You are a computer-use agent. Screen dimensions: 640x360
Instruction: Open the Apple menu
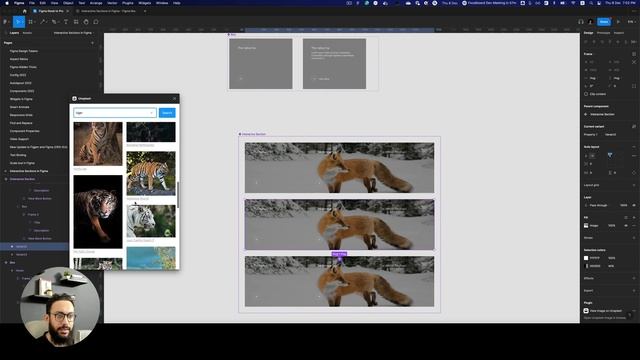(7, 3)
